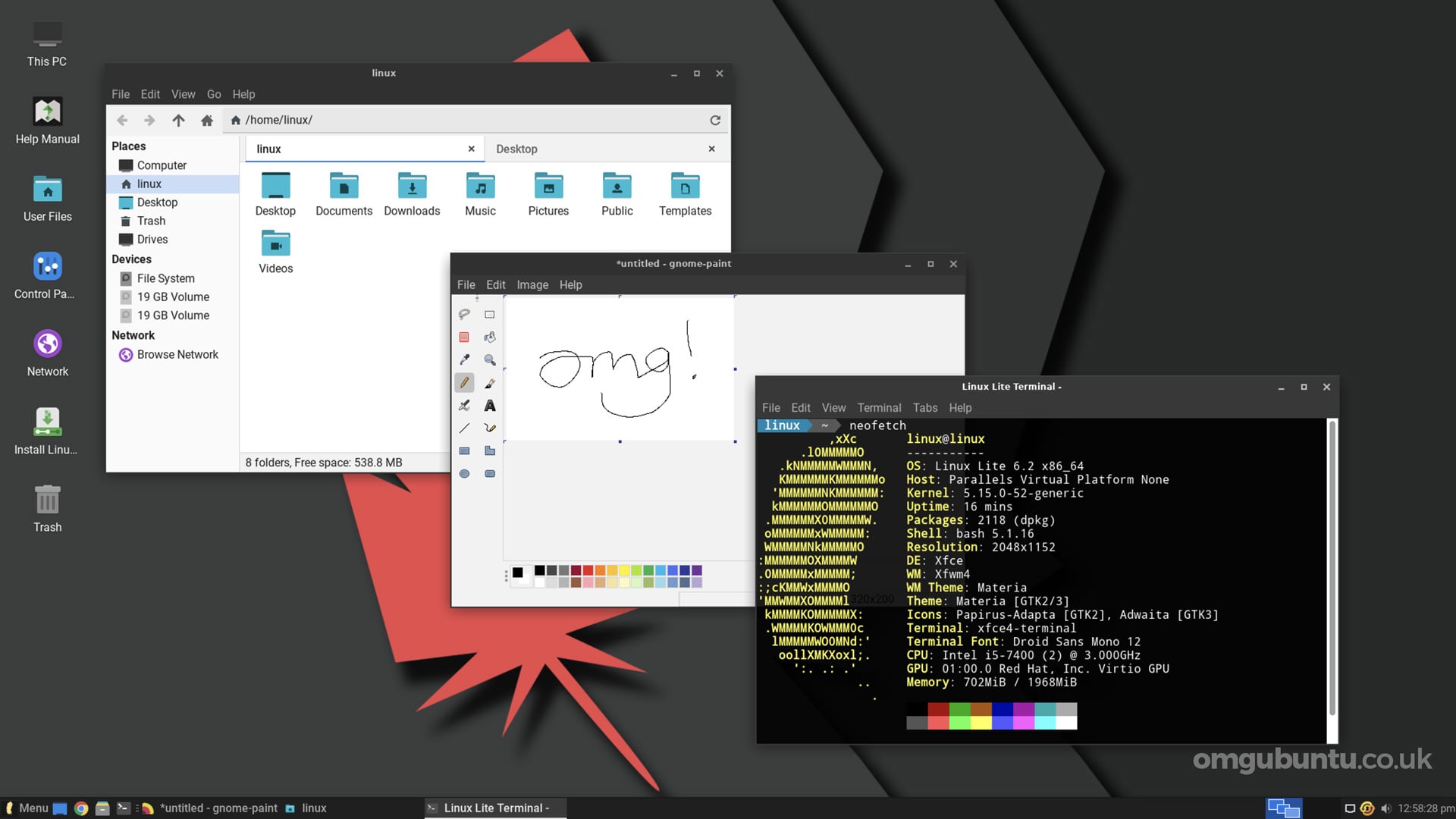Select the Rectangle selection tool

click(x=489, y=314)
